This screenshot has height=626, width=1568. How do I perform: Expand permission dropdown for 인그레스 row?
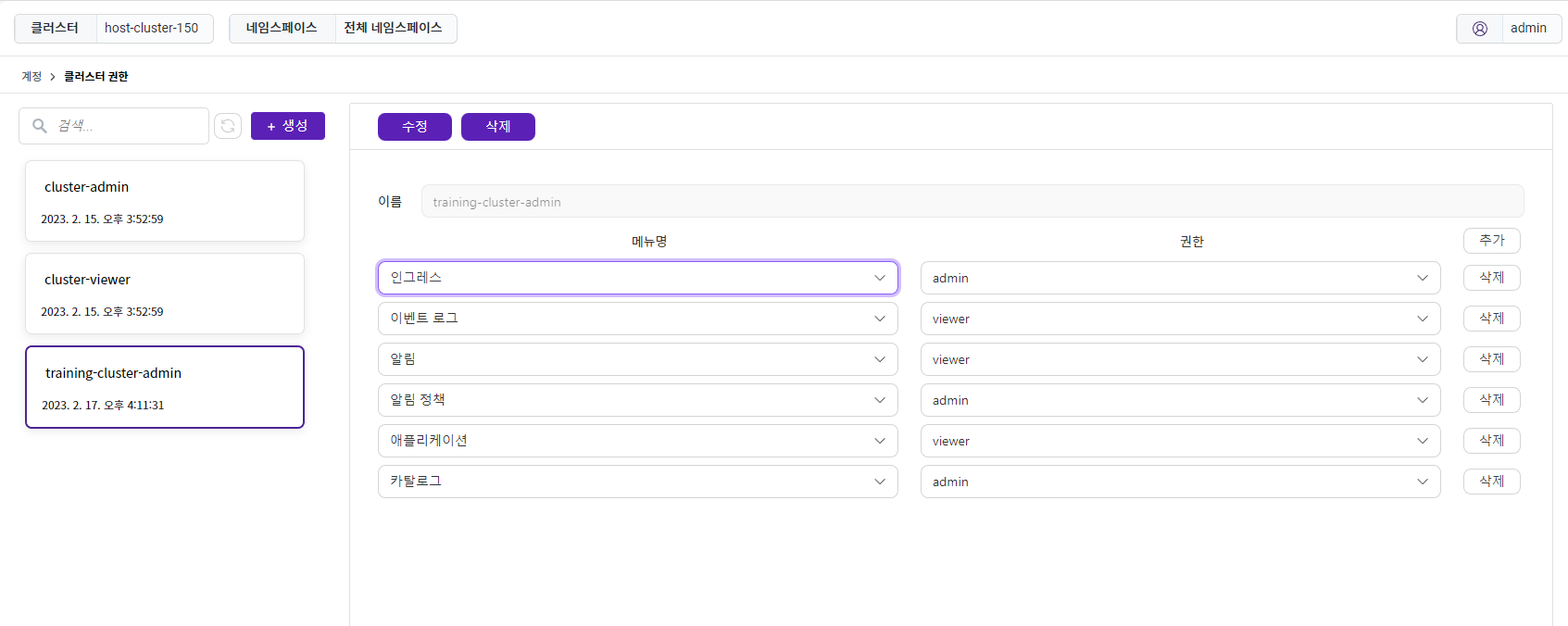1181,278
